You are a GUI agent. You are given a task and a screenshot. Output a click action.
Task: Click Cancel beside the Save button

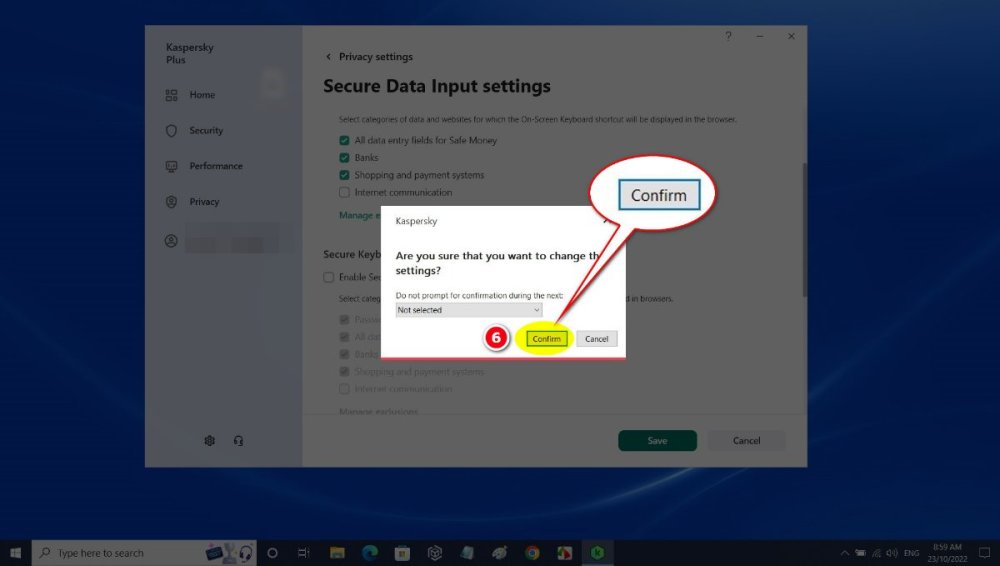[x=746, y=440]
